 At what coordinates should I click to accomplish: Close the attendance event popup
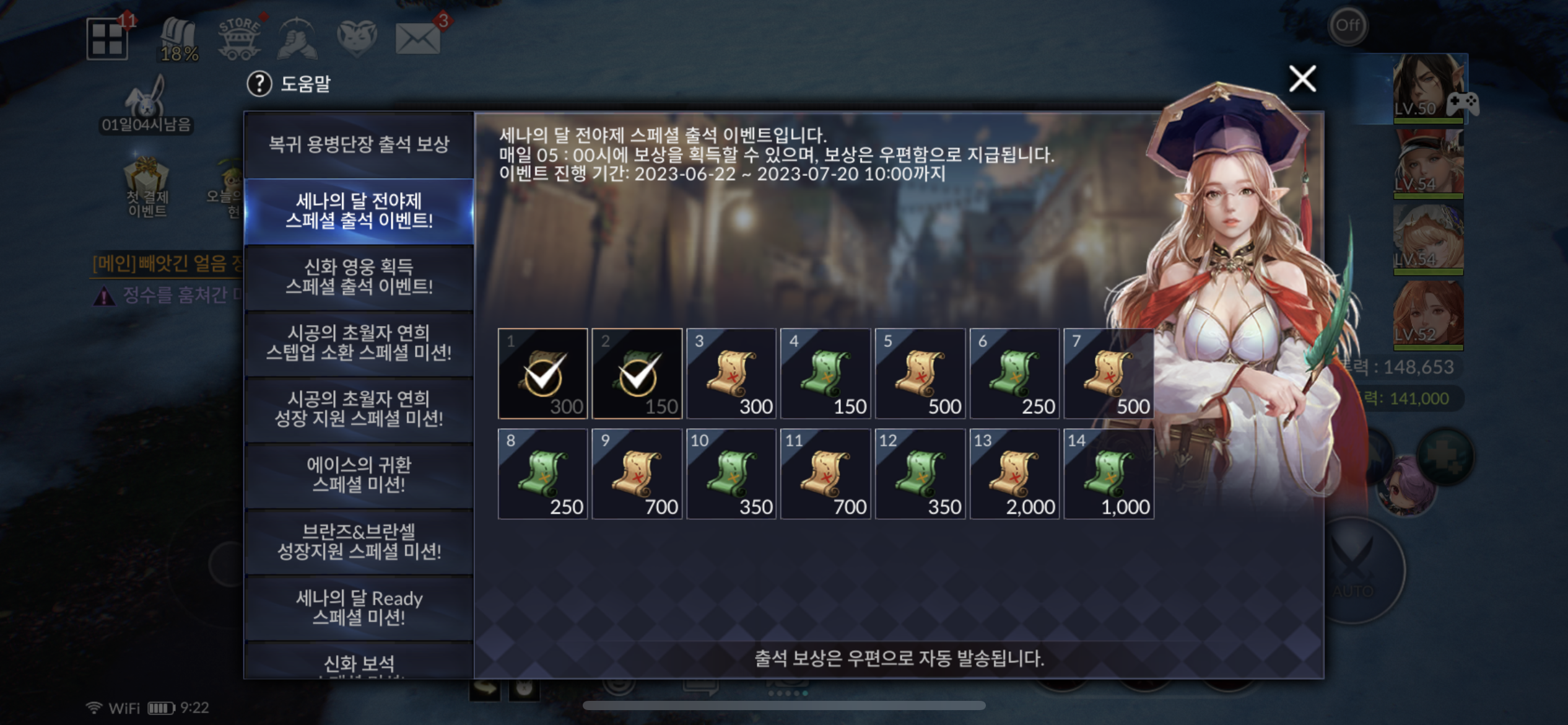pos(1302,79)
